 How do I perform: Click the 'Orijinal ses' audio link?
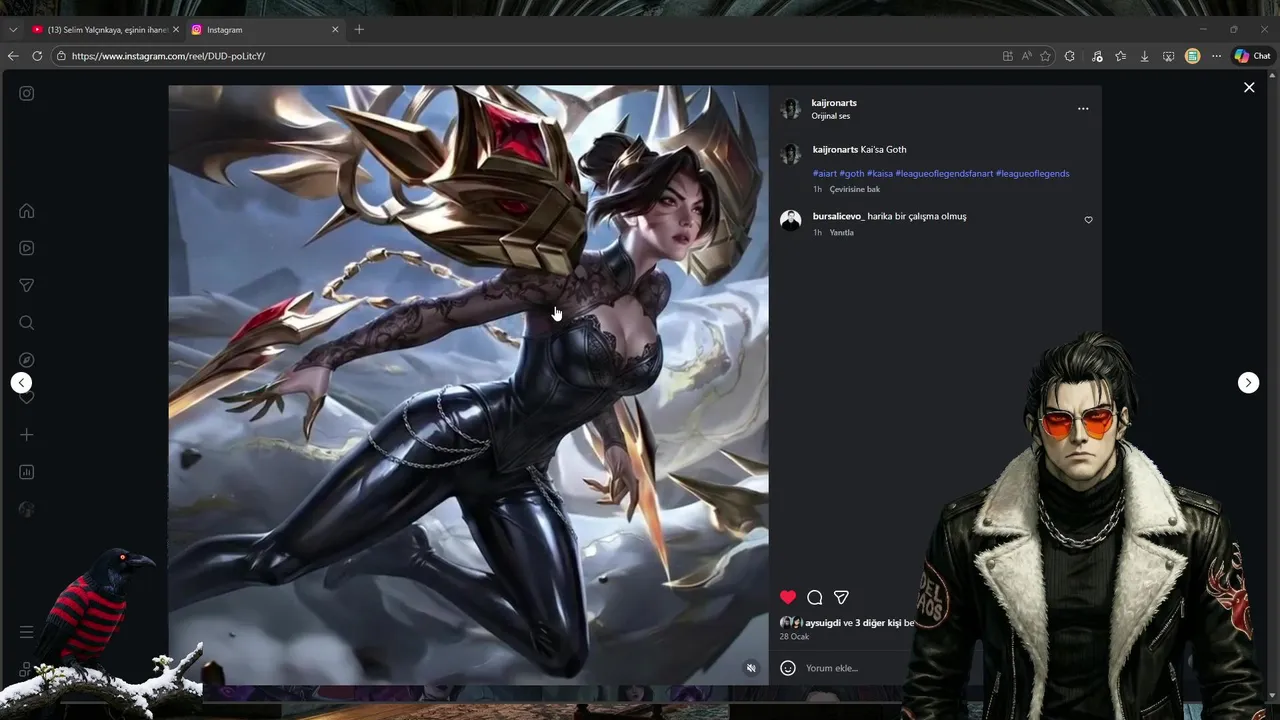click(x=831, y=116)
